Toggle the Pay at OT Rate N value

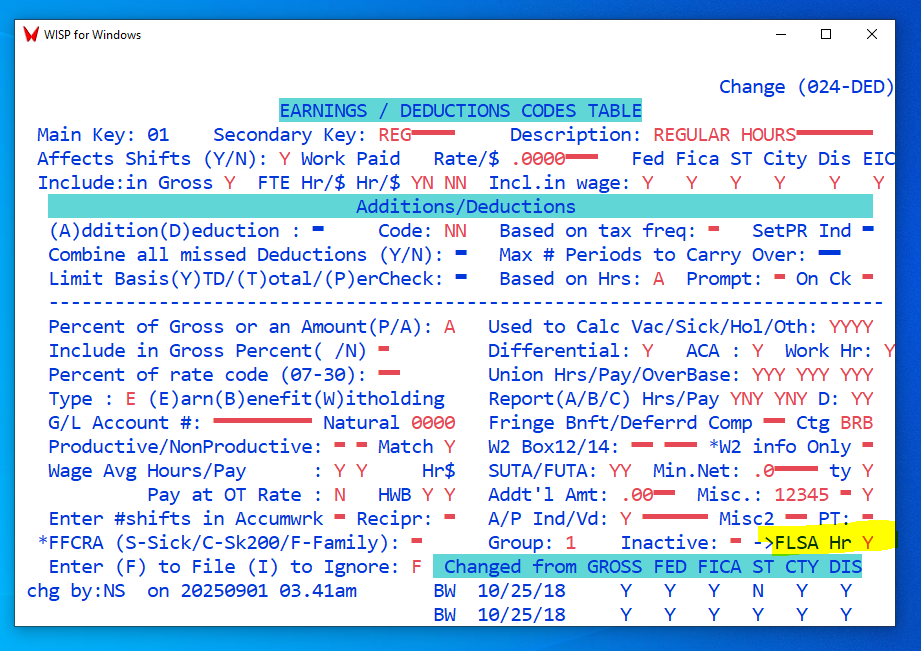tap(340, 495)
